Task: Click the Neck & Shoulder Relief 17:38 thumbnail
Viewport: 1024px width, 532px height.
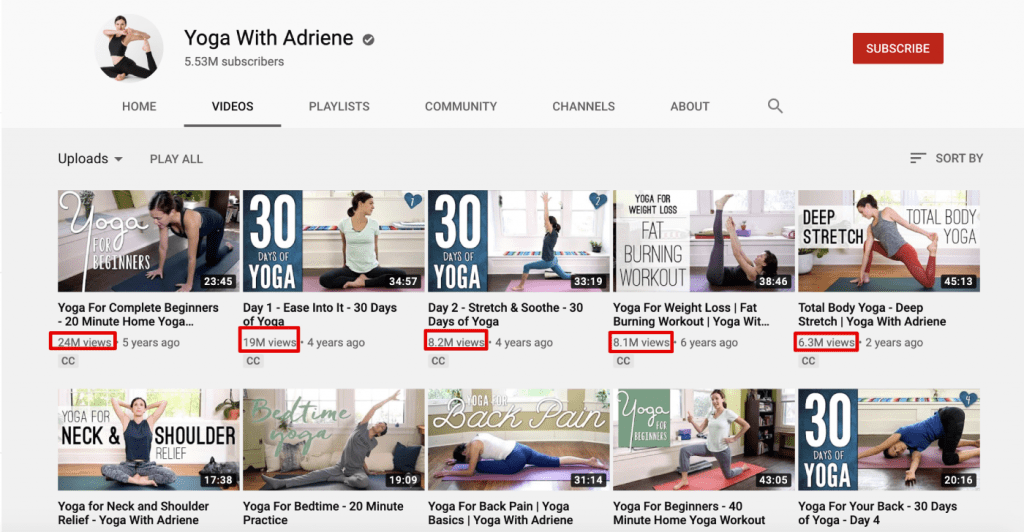Action: pos(148,439)
